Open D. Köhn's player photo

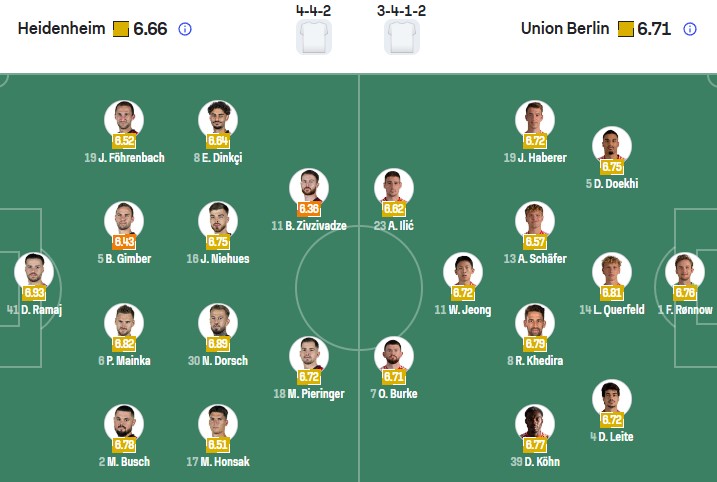(x=535, y=422)
